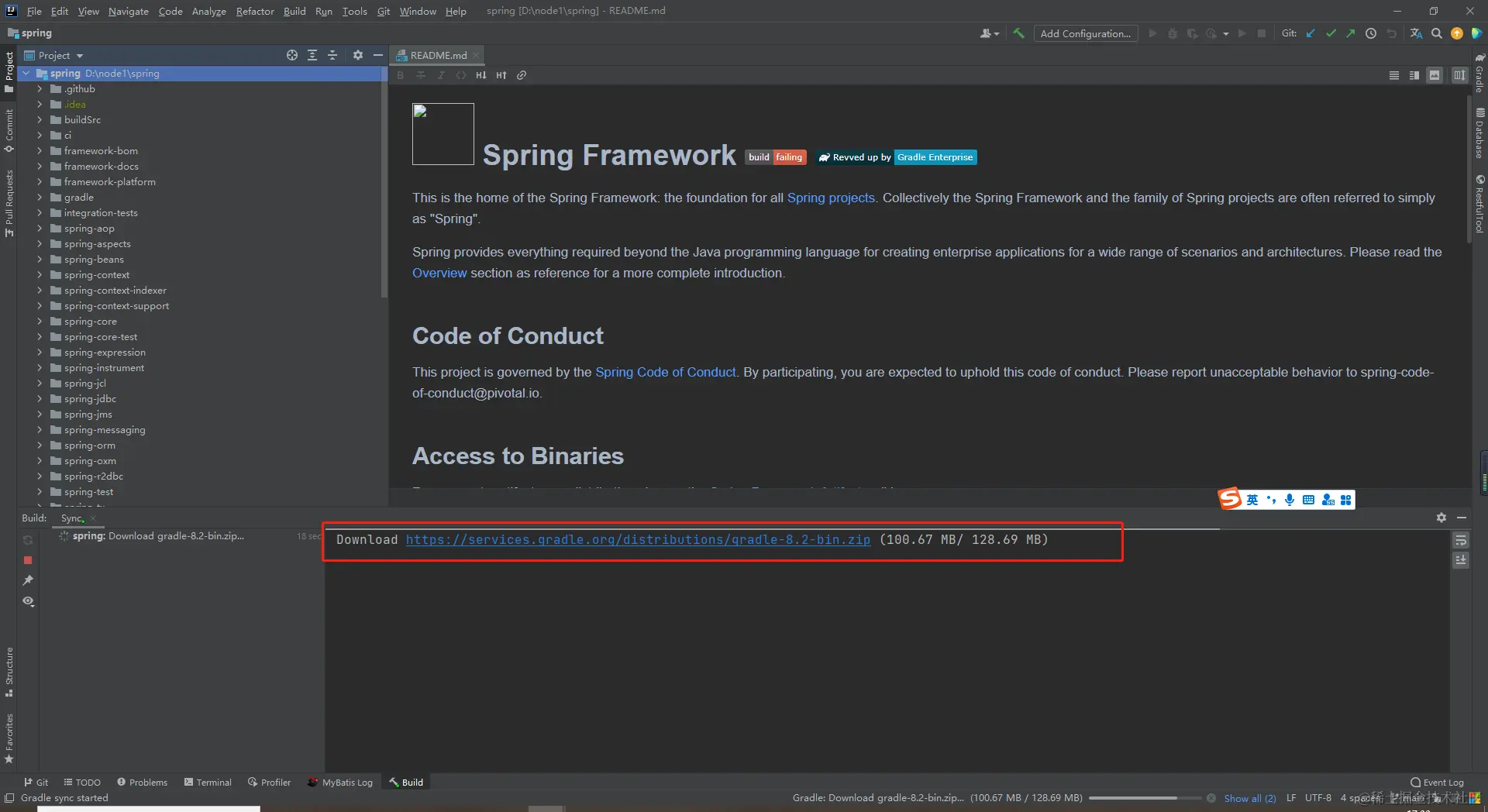Viewport: 1488px width, 812px height.
Task: Collapse the spring root project node
Action: pyautogui.click(x=26, y=74)
